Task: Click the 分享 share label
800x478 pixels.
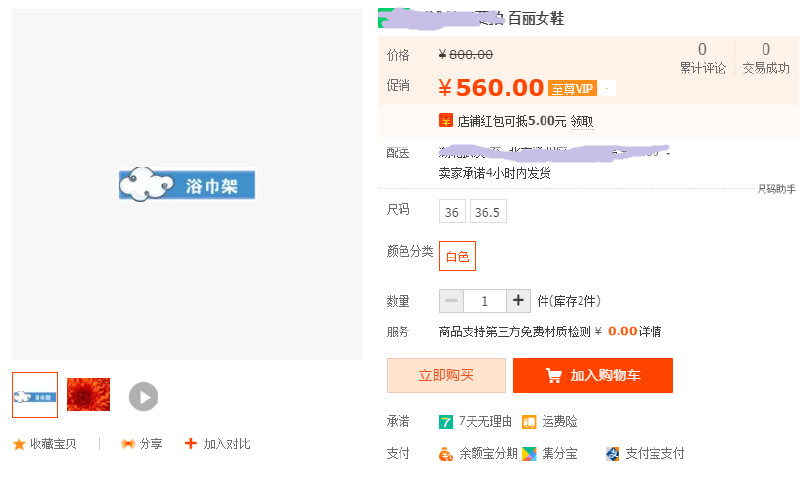Action: click(151, 444)
